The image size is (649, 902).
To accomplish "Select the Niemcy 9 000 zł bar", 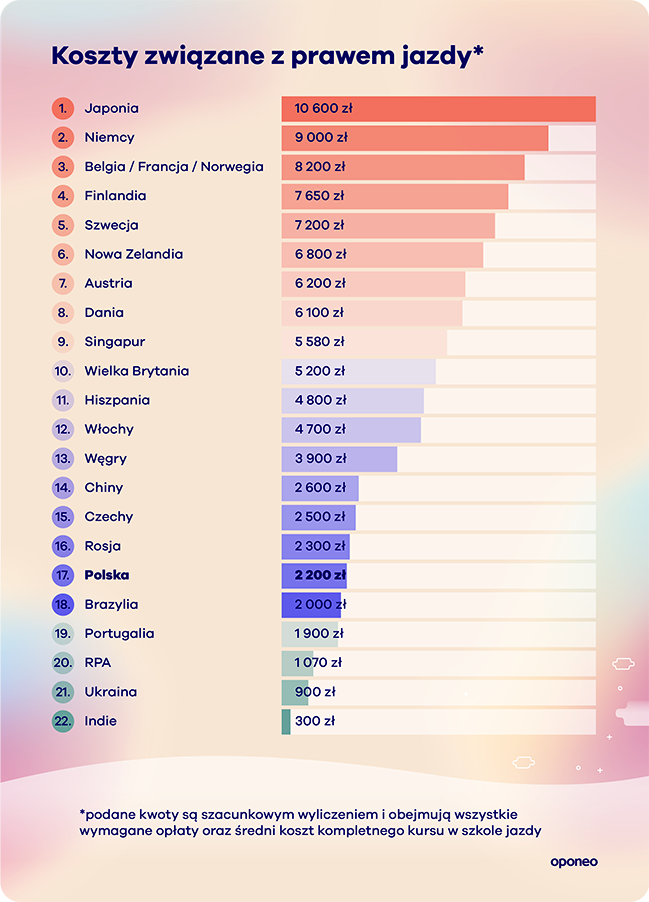I will (414, 138).
